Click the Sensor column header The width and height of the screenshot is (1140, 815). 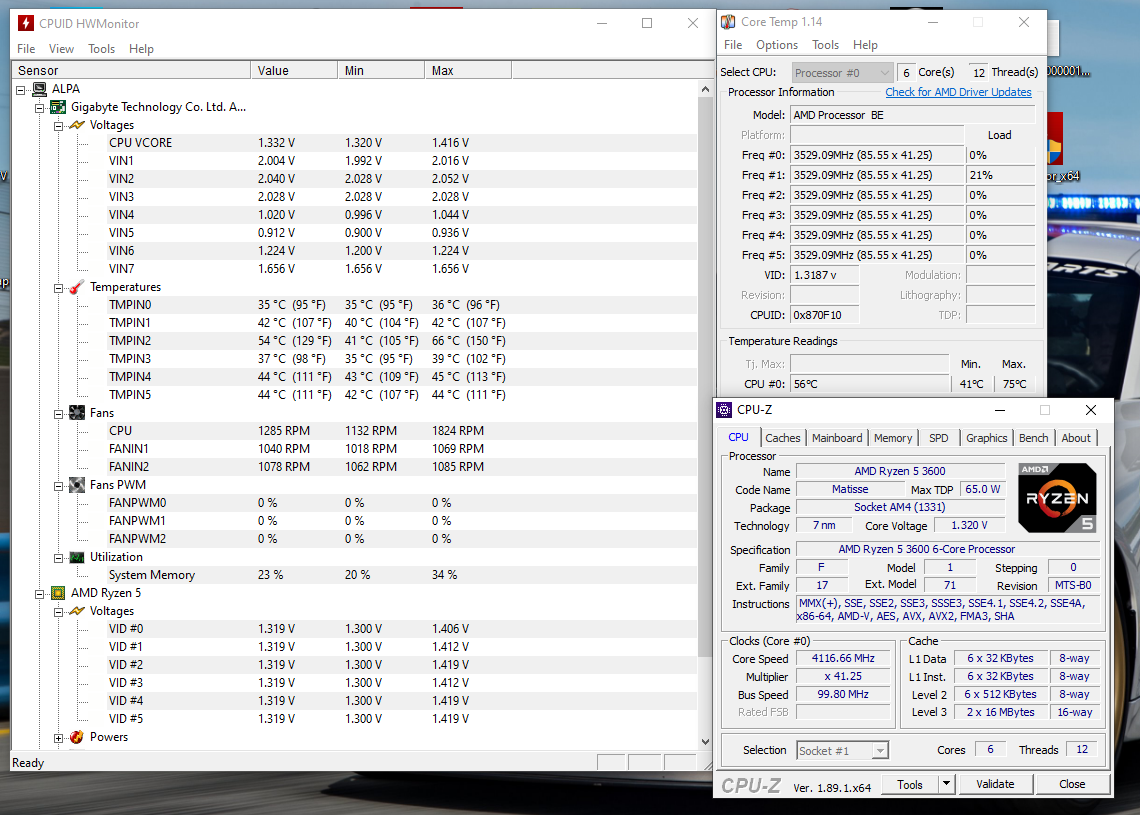(x=132, y=71)
